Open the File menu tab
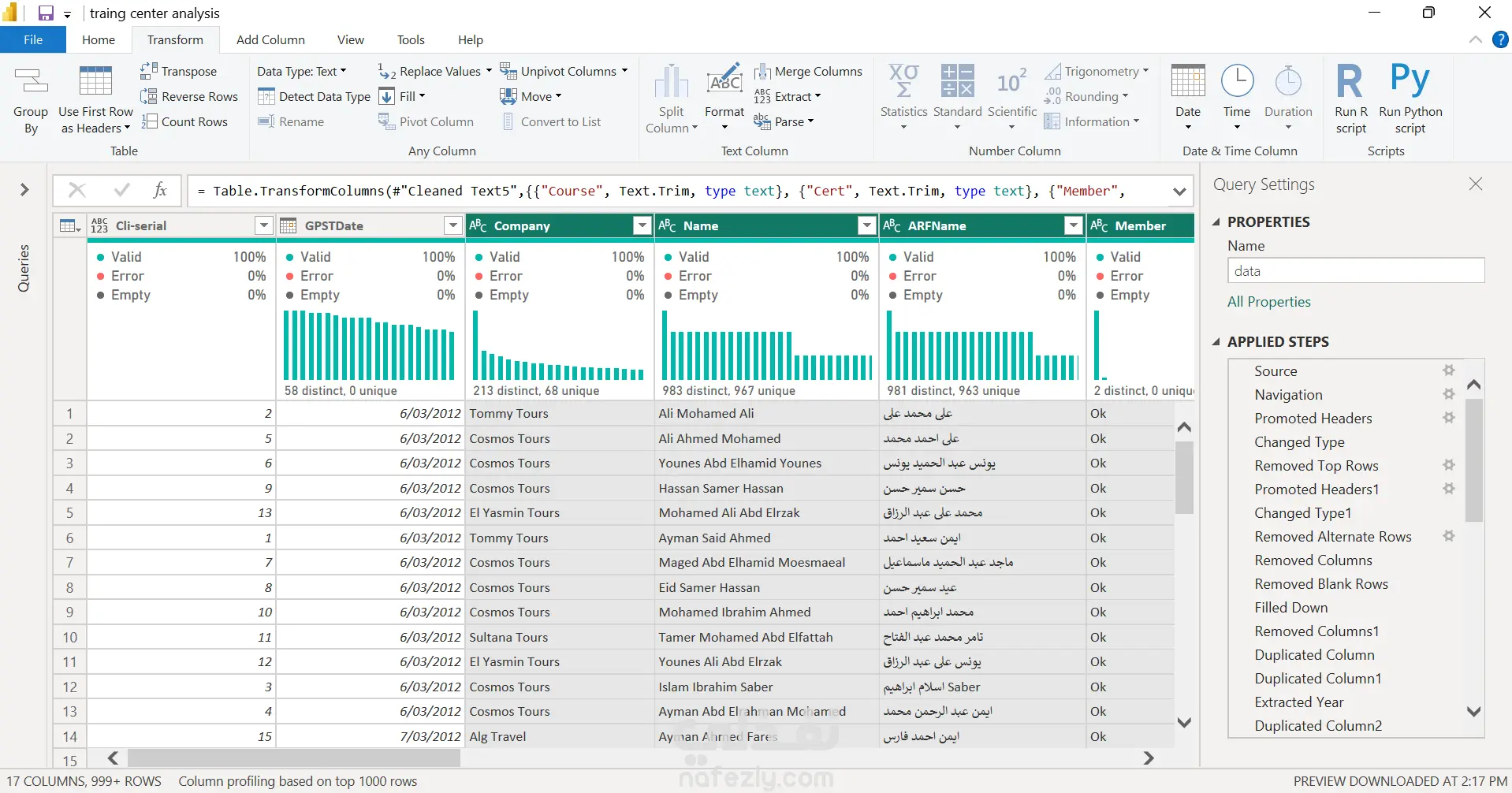Viewport: 1512px width, 793px height. 33,39
